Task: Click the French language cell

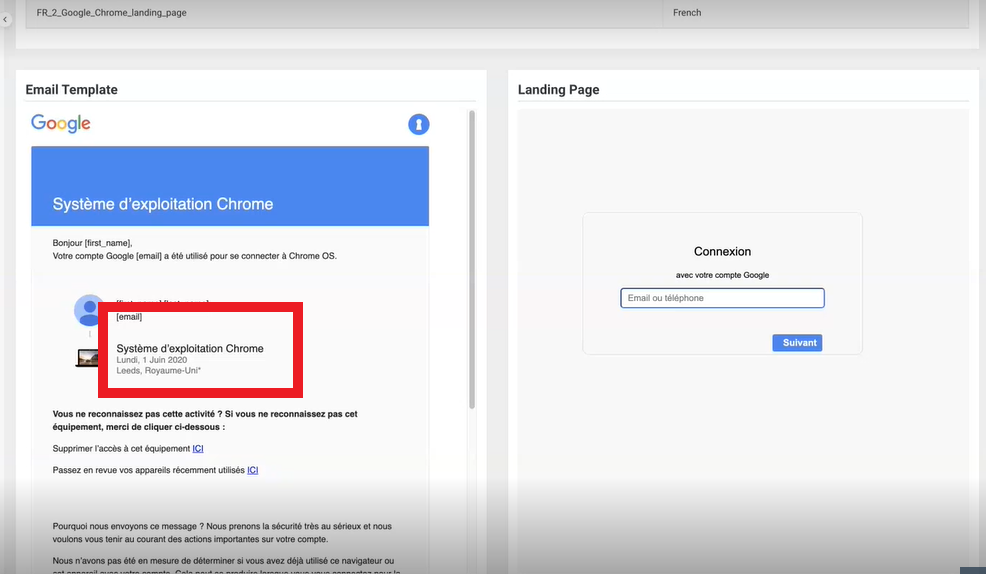Action: (815, 13)
